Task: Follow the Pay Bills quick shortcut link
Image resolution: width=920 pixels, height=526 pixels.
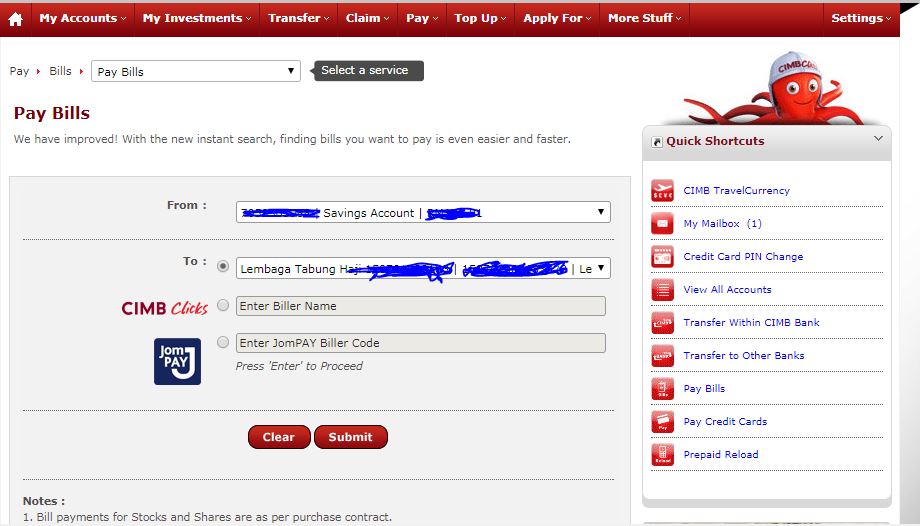Action: pos(704,389)
